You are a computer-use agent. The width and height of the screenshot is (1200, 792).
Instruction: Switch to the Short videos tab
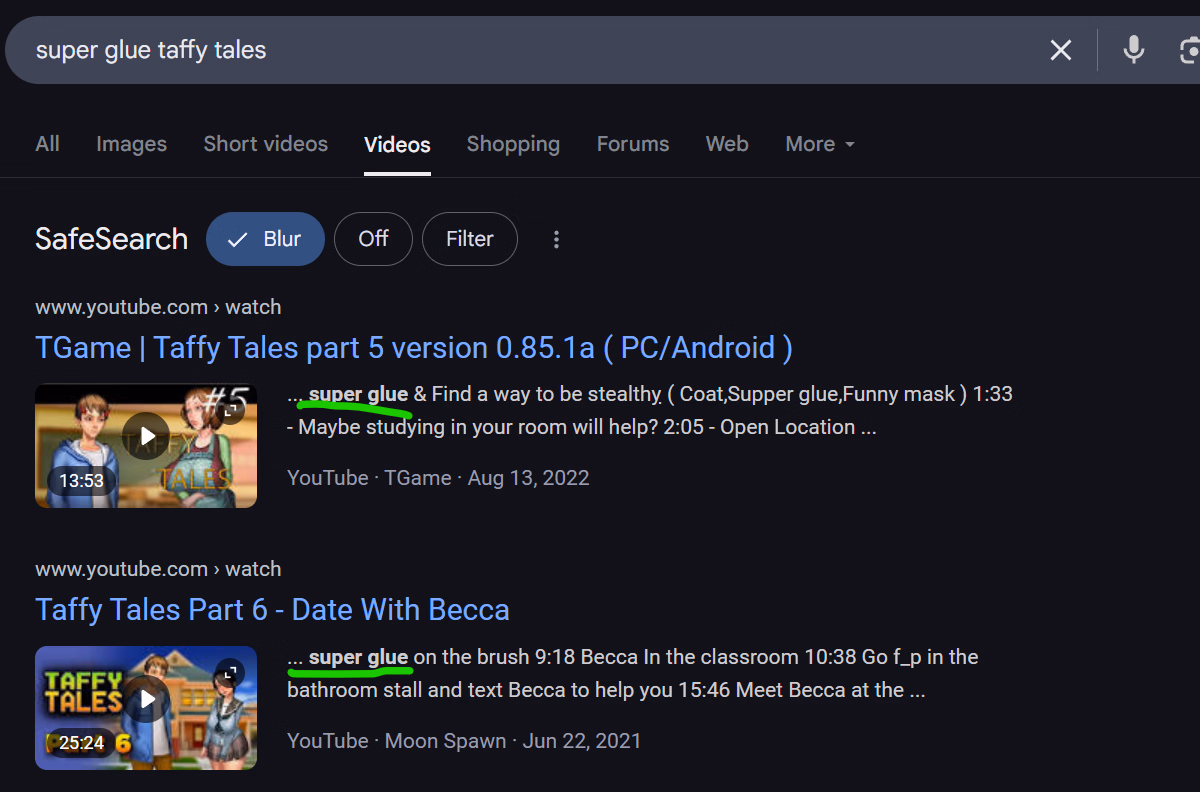(x=266, y=144)
